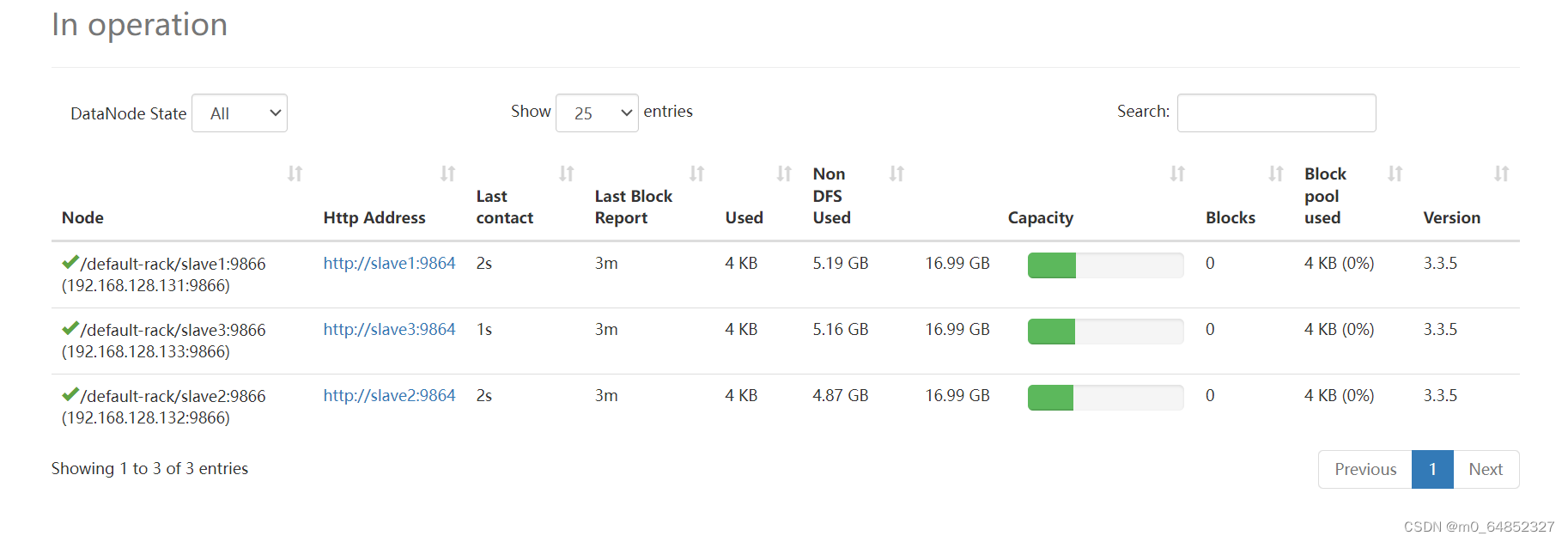Click the Version column sort icon

pyautogui.click(x=1501, y=174)
